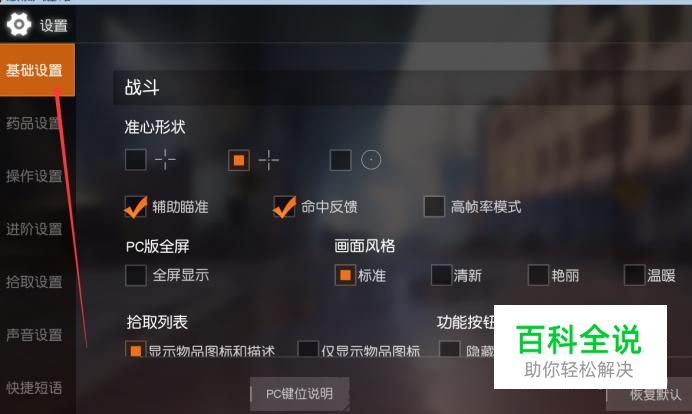Click the PC键位说明 button
This screenshot has height=414, width=692.
point(300,393)
